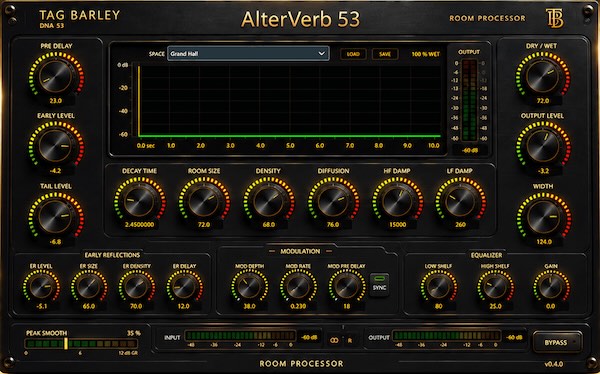600x374 pixels.
Task: Click the Mod Rate value 0.230
Action: click(298, 306)
